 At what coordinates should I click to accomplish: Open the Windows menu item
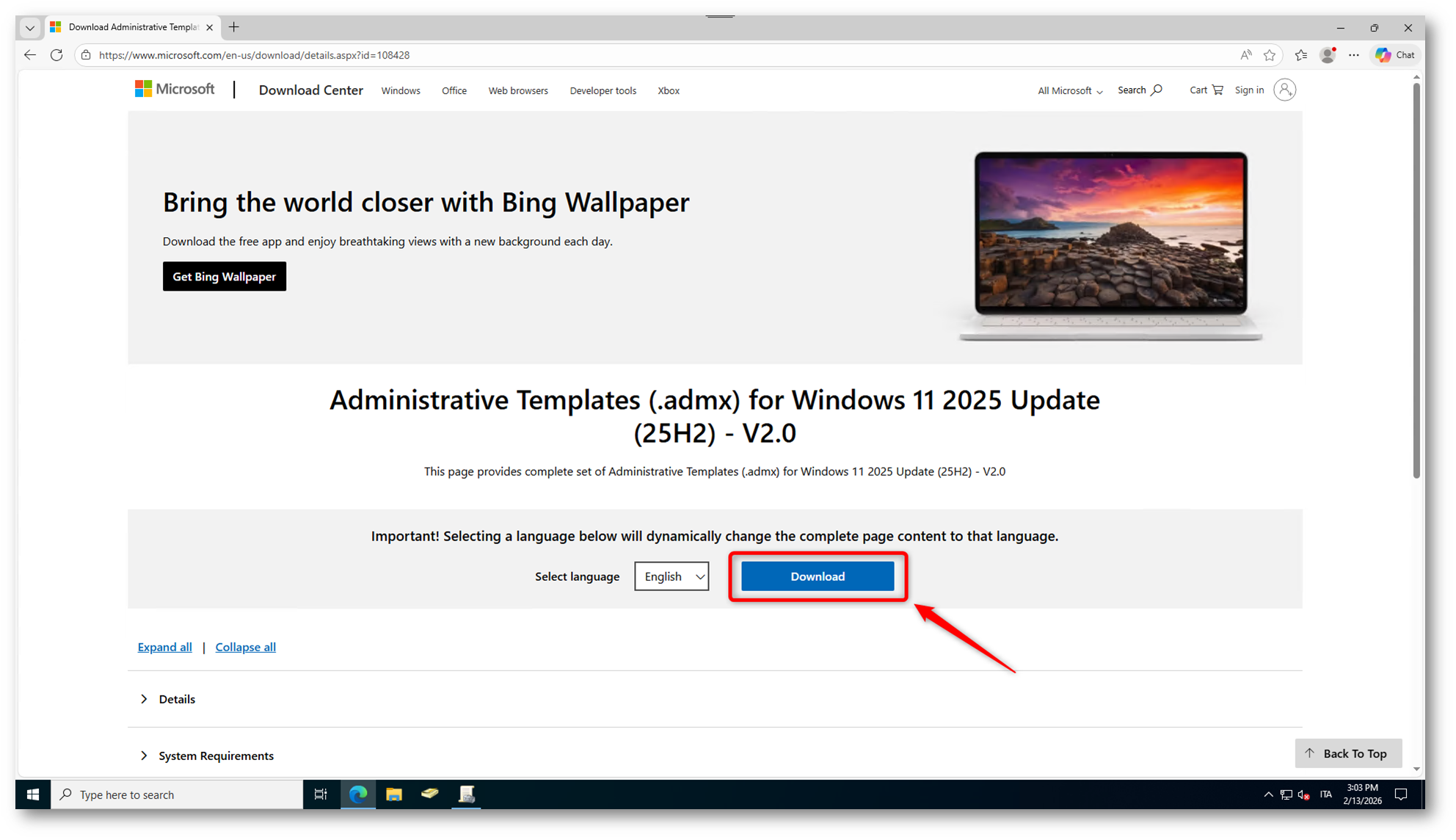pos(401,91)
